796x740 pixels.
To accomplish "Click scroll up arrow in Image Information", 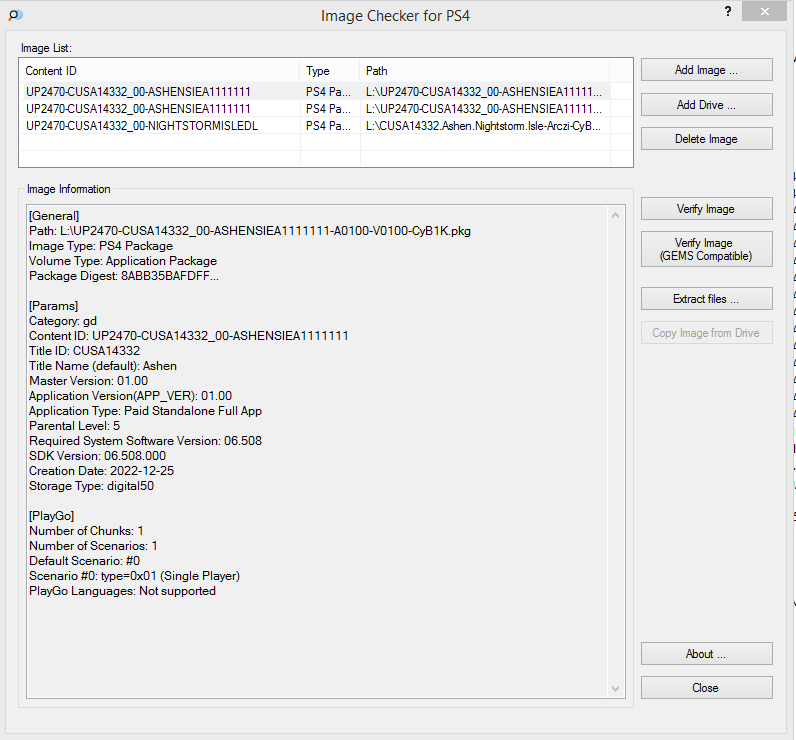I will tap(615, 215).
